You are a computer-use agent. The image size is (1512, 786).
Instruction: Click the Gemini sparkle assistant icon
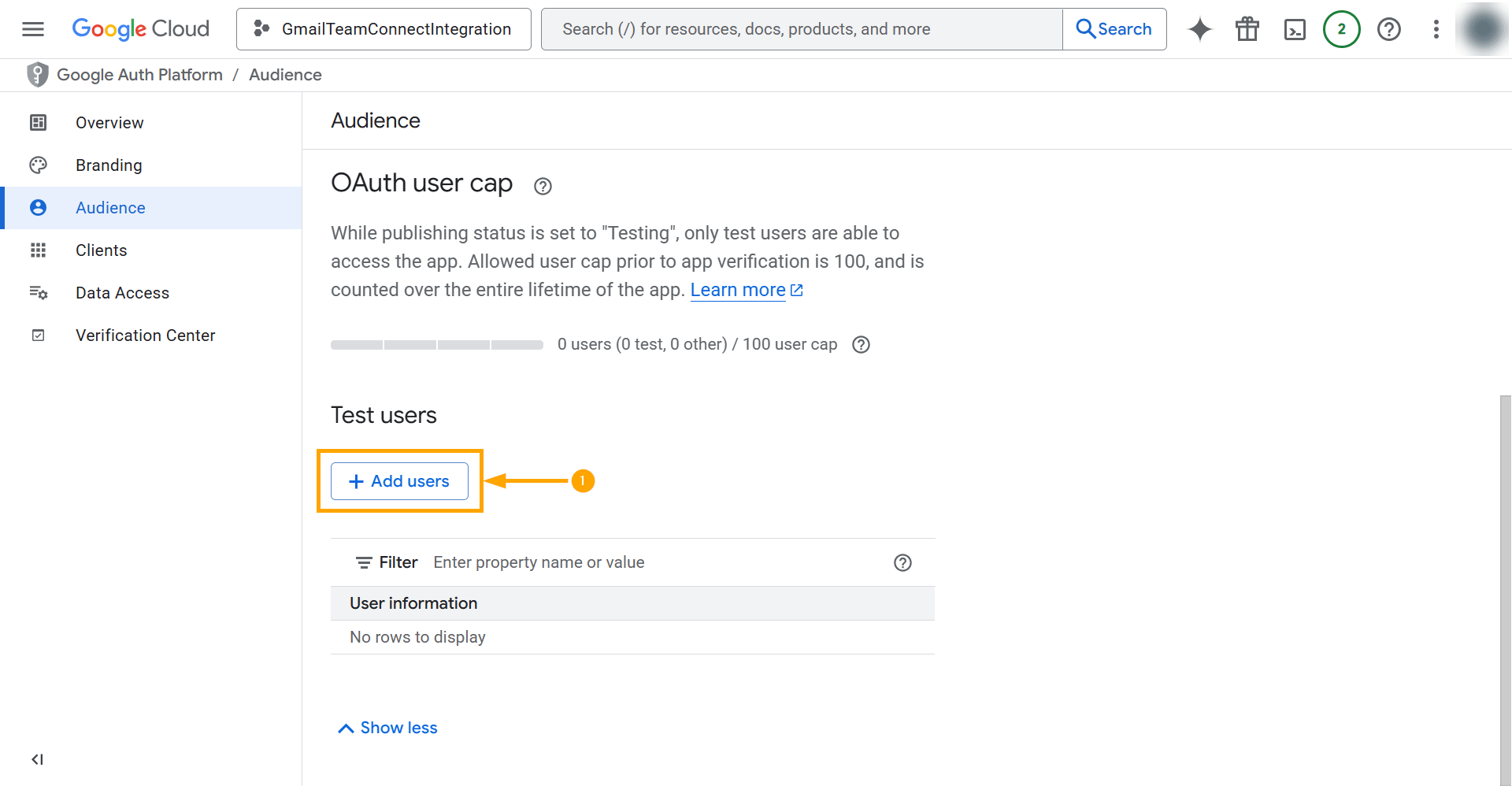tap(1199, 29)
